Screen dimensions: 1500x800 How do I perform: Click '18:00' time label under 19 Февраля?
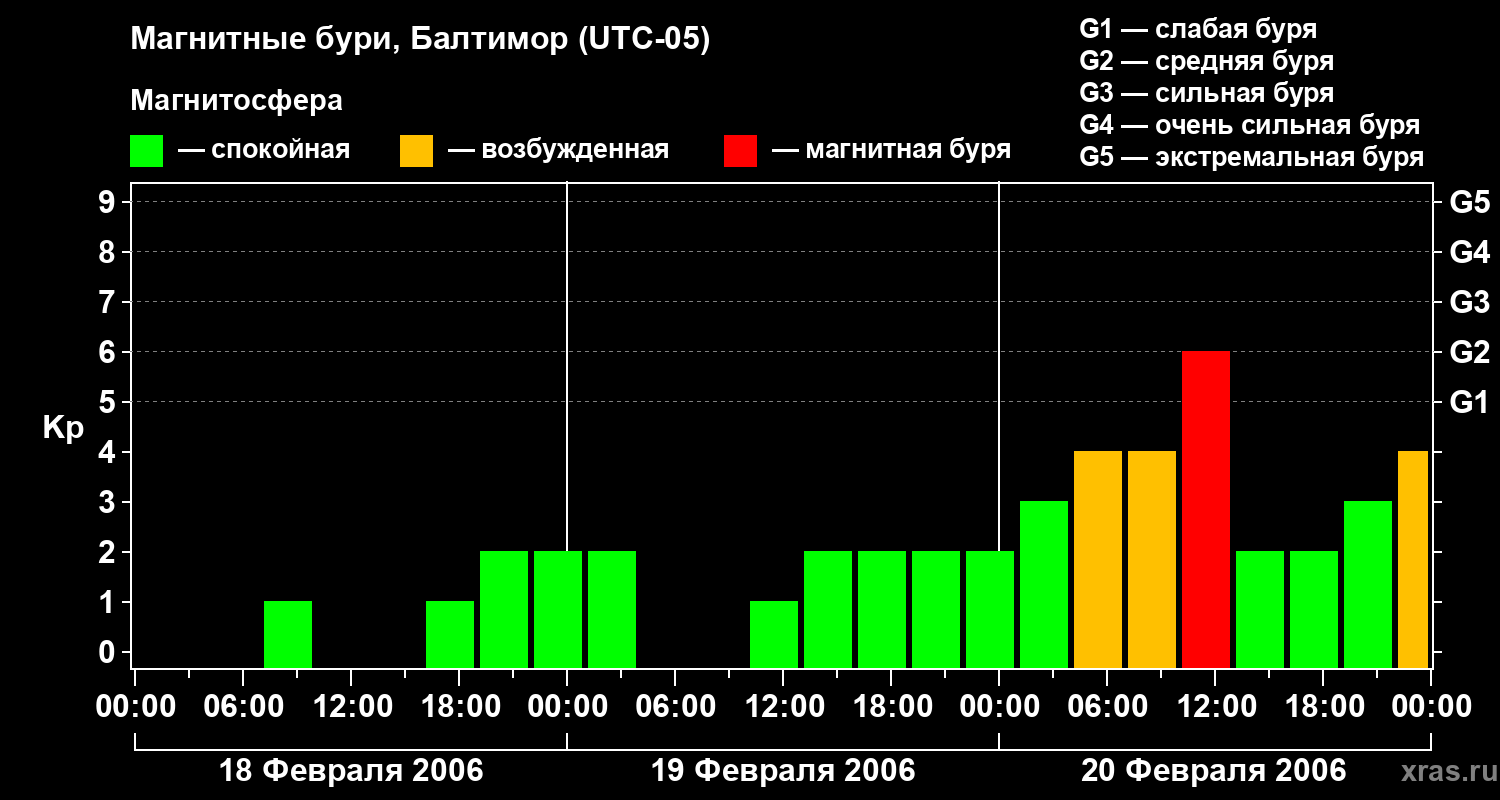coord(891,706)
